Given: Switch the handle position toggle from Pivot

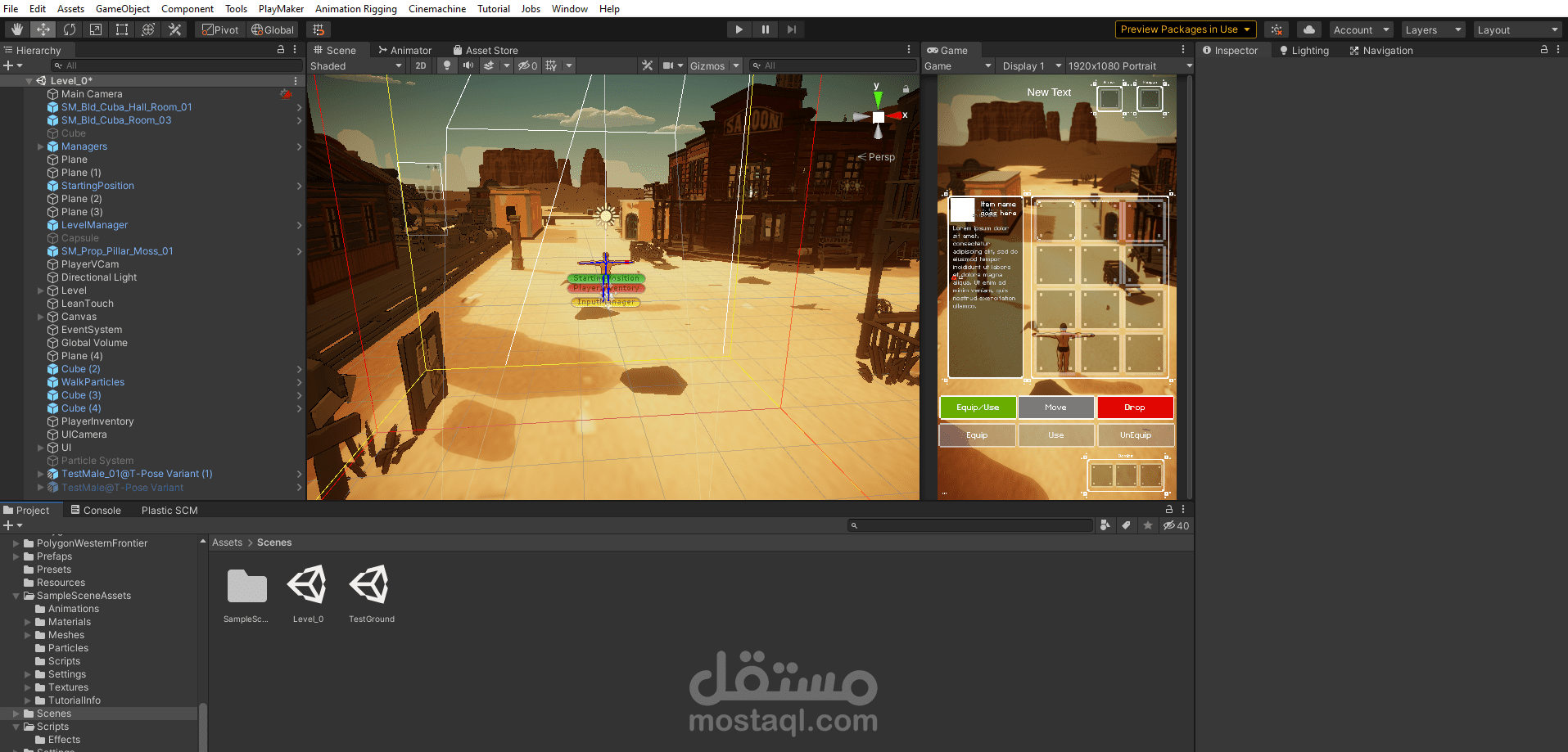Looking at the screenshot, I should [x=219, y=29].
